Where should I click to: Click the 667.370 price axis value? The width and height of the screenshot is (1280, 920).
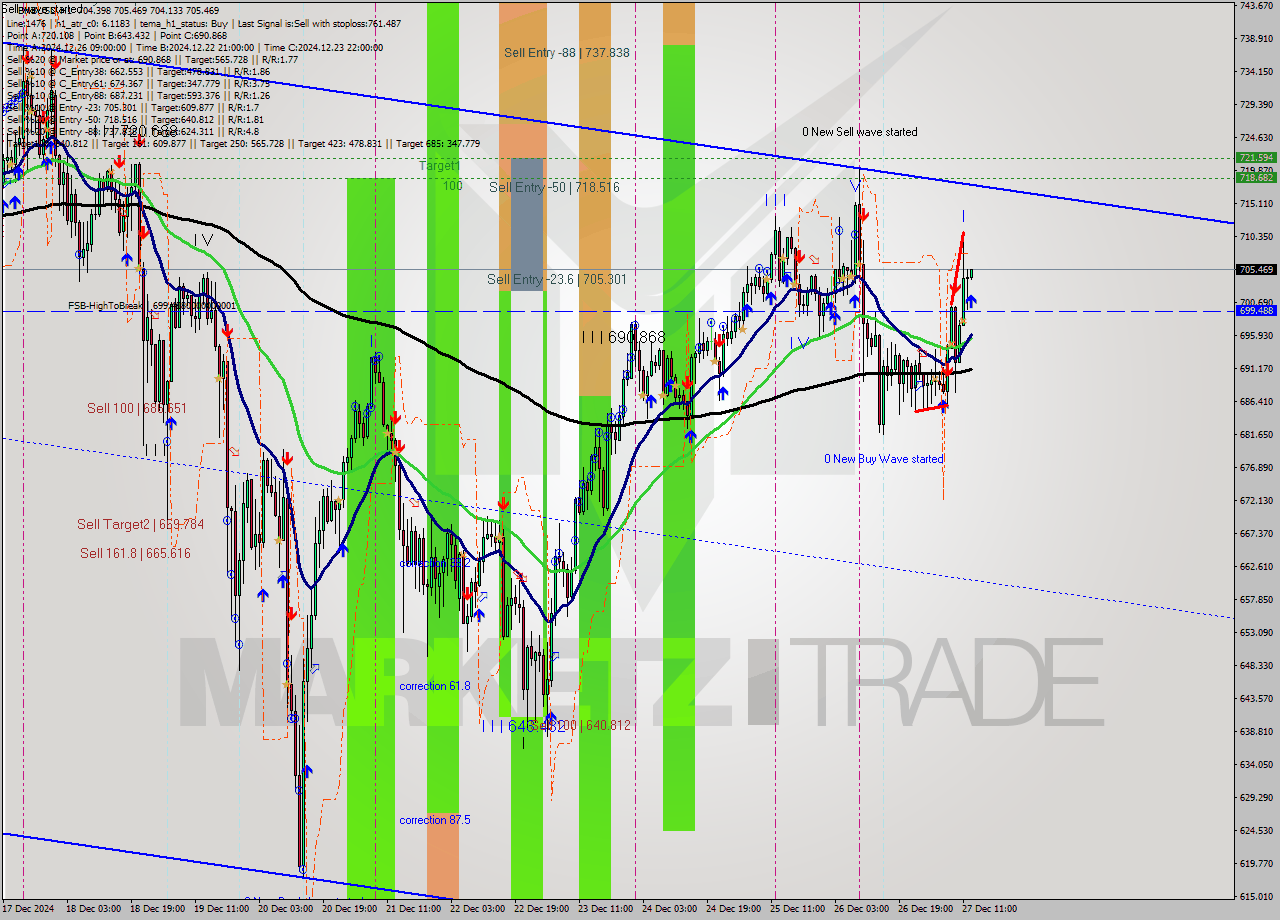[x=1256, y=534]
